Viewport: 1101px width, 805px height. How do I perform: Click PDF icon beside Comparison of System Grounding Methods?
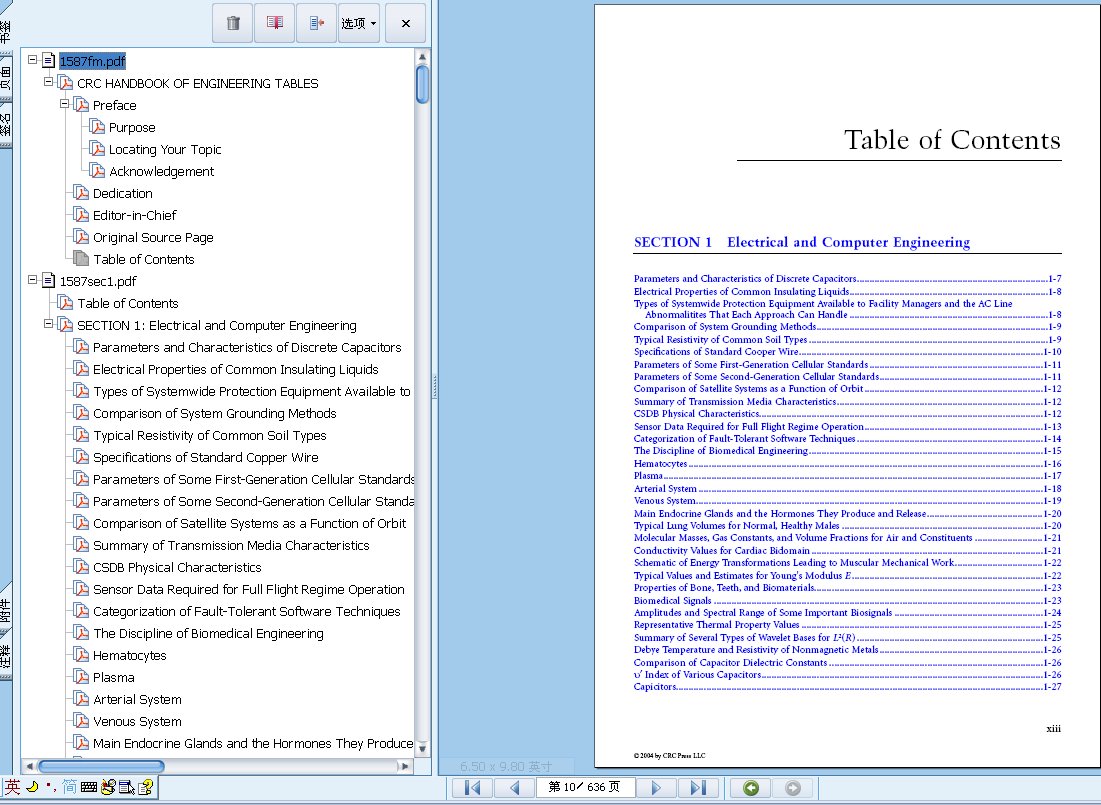point(81,412)
